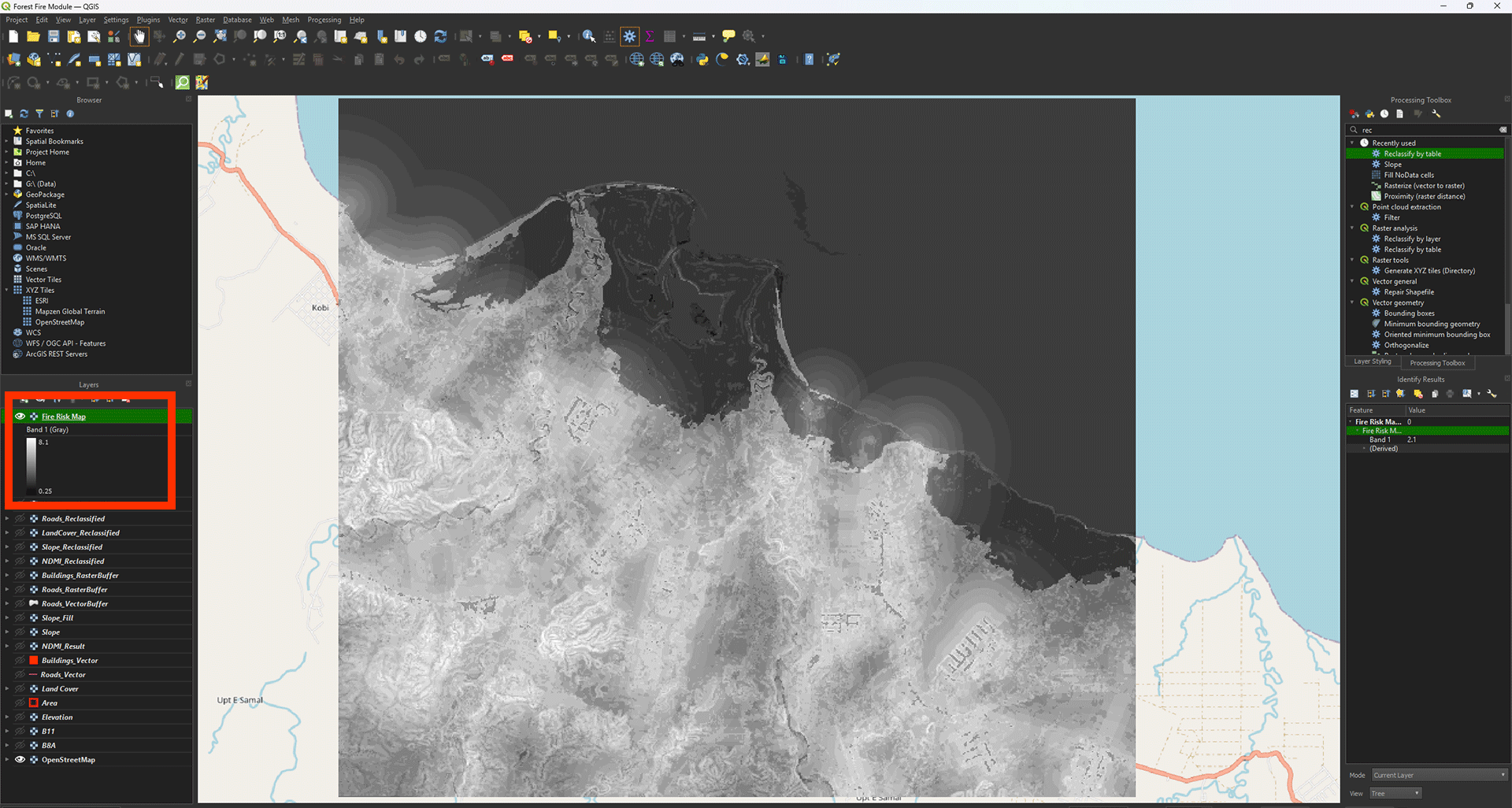Open the Mode dropdown in Identify Results
Viewport: 1512px width, 808px height.
click(1439, 775)
